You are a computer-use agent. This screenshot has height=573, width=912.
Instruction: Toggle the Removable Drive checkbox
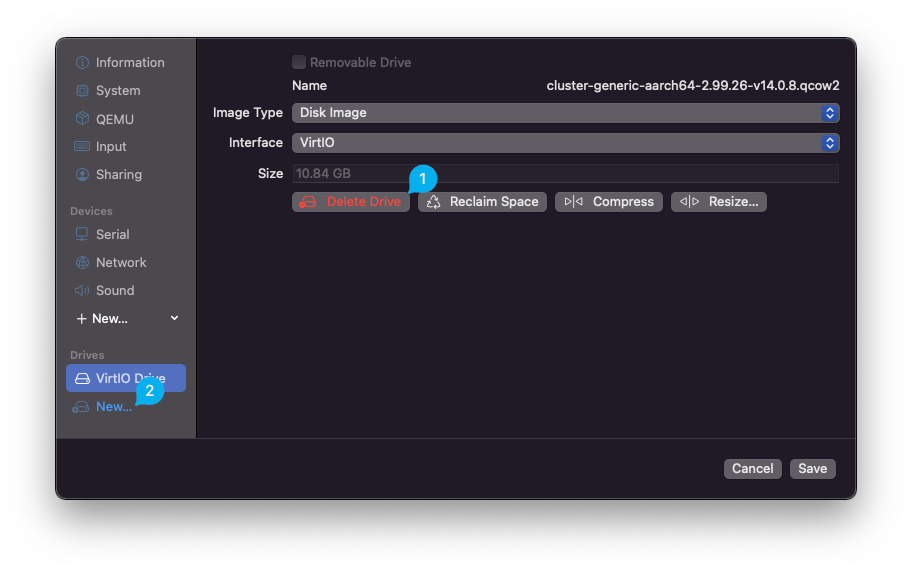(299, 62)
